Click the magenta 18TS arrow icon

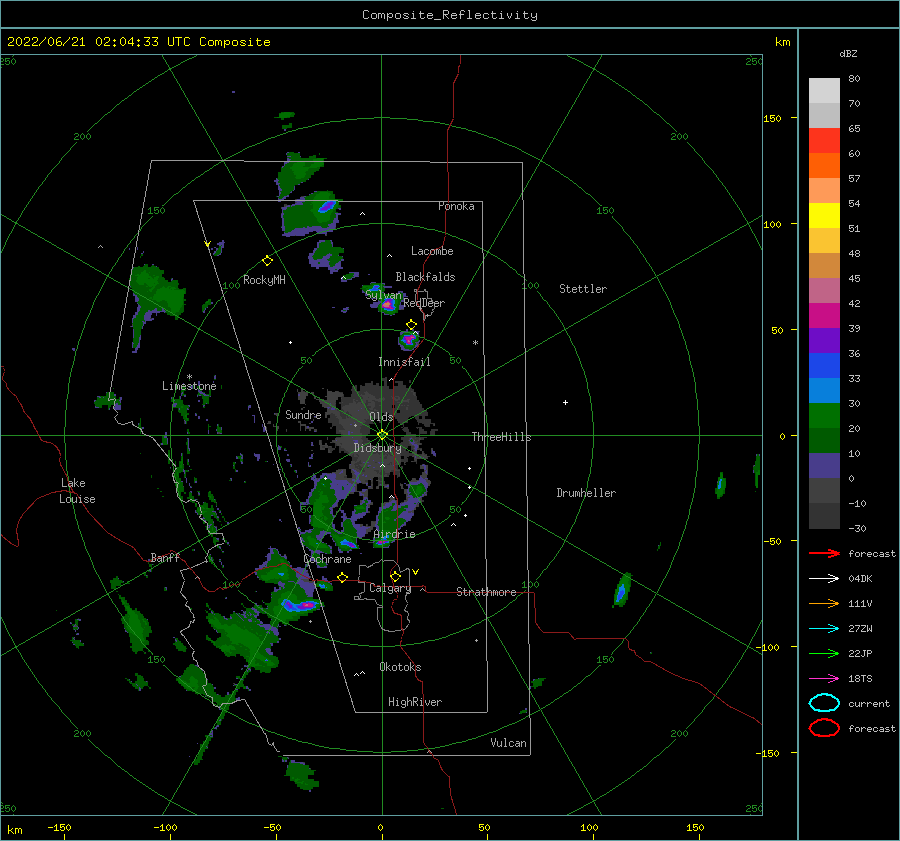pos(824,679)
